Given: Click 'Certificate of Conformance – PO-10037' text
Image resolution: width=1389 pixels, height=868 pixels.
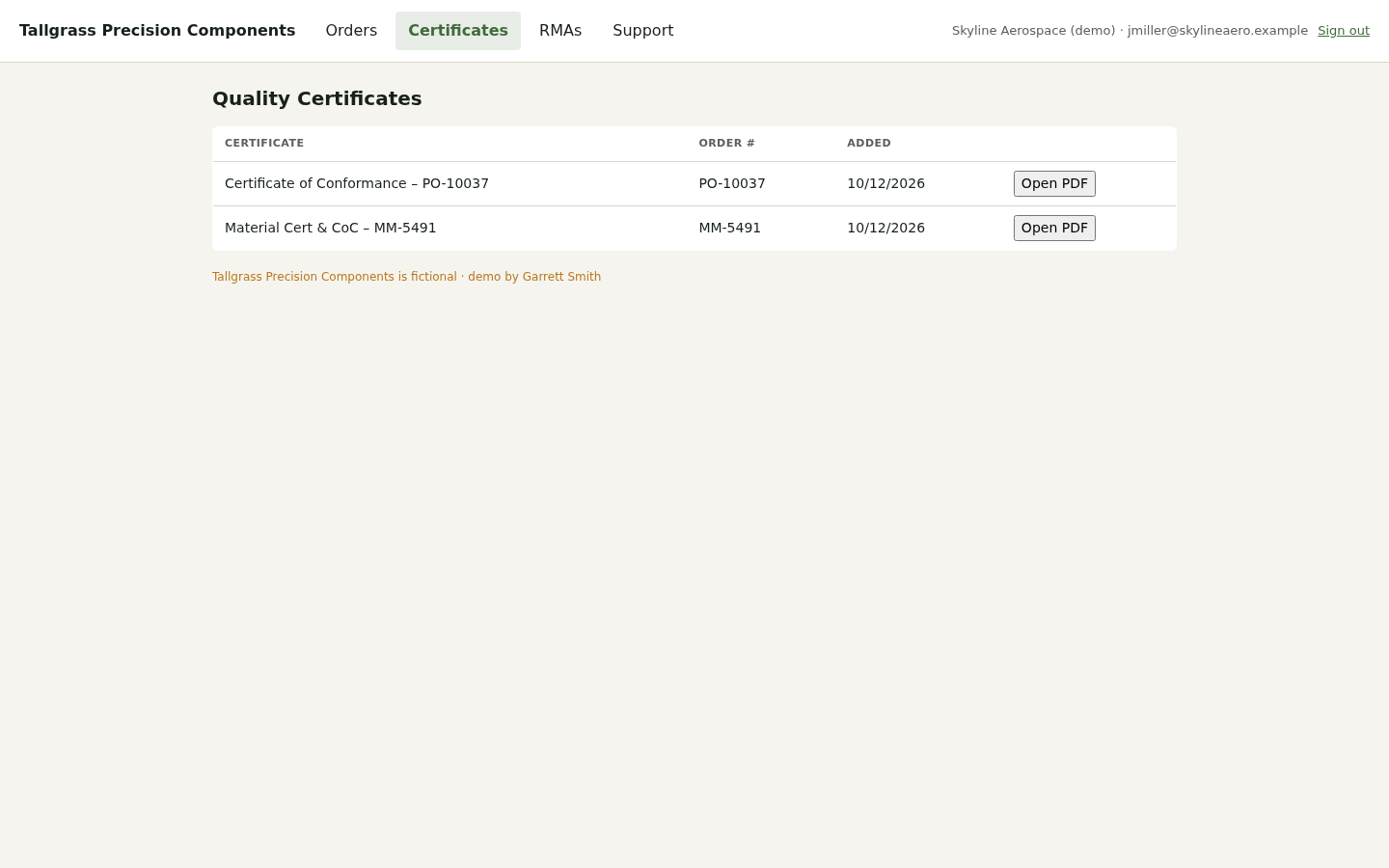Looking at the screenshot, I should [x=357, y=183].
